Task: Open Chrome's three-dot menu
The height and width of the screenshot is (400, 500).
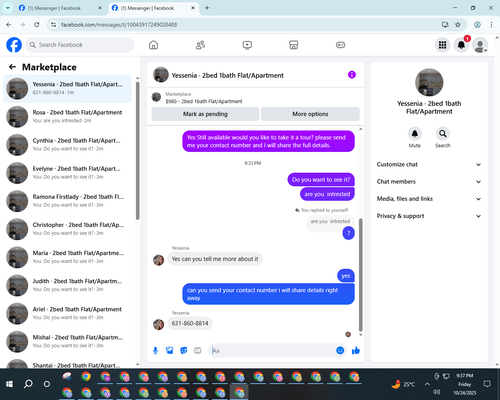Action: (x=491, y=25)
